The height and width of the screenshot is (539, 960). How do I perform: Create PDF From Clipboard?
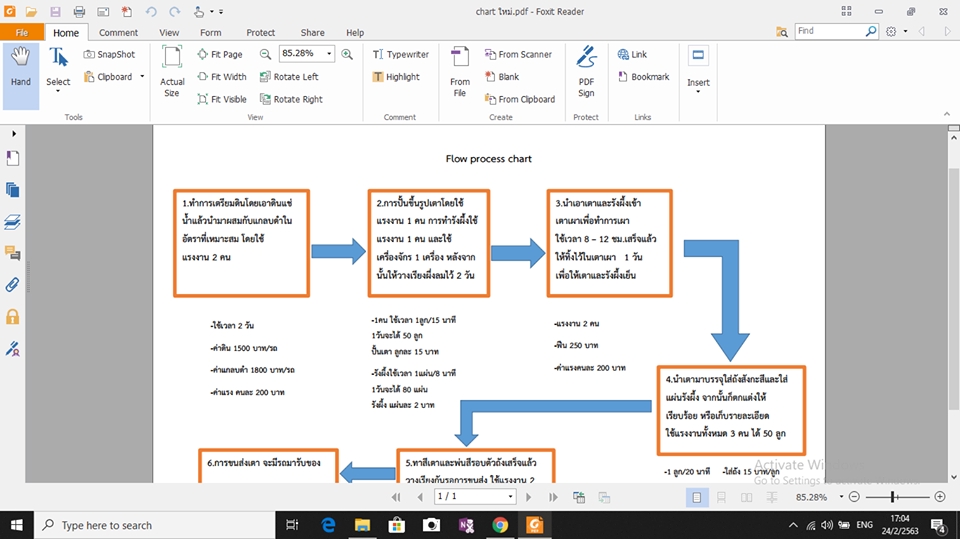[520, 99]
